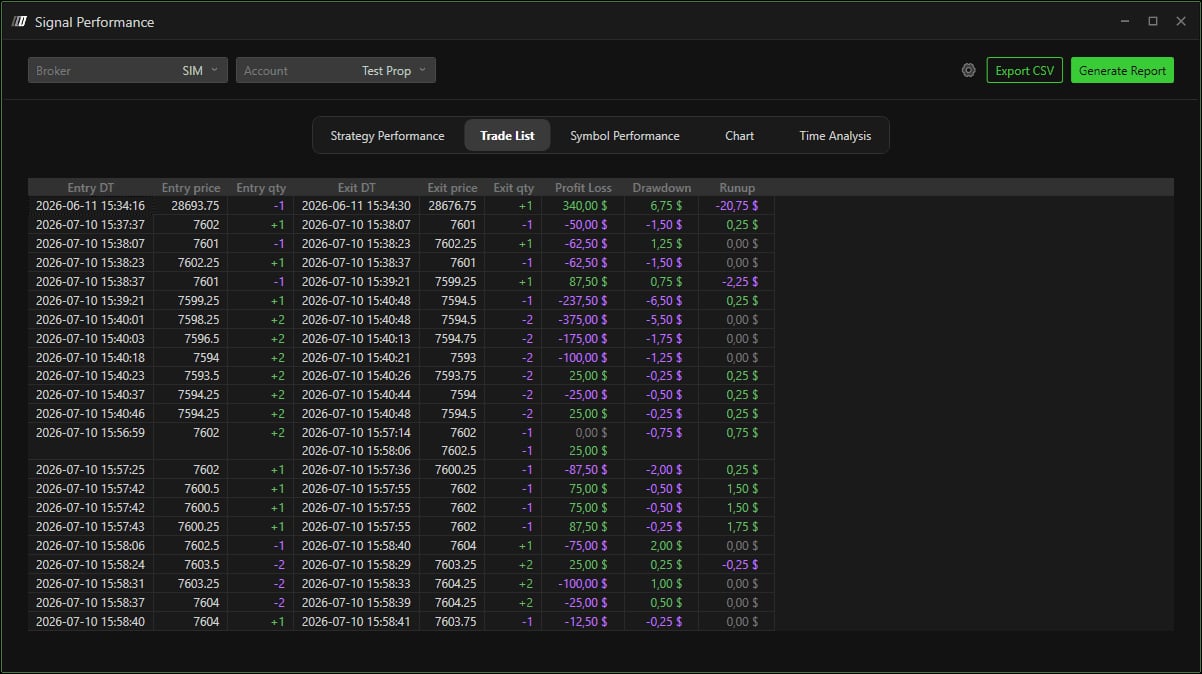The image size is (1202, 674).
Task: Select exit date 2026-07-10 15:40:13
Action: click(x=357, y=338)
